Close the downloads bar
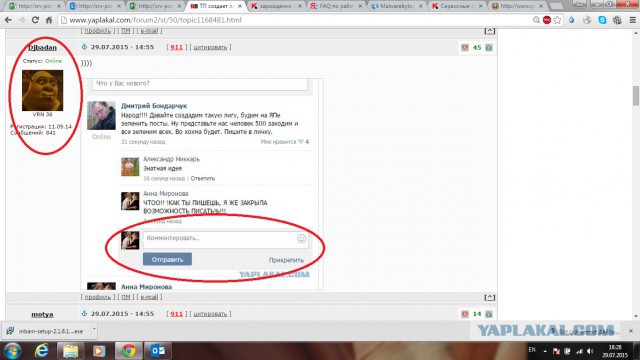The width and height of the screenshot is (640, 360). (x=631, y=331)
